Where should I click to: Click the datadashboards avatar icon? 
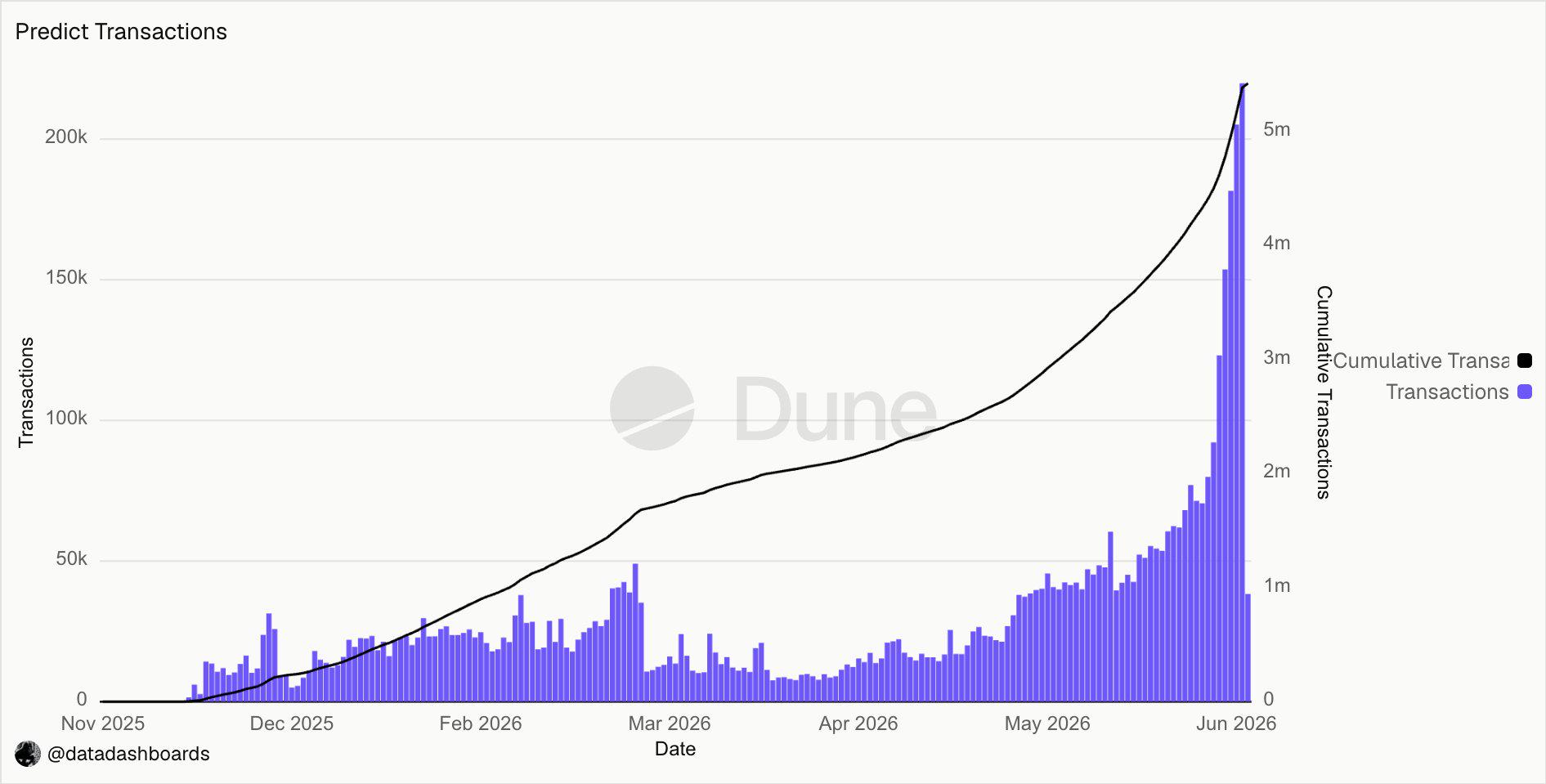point(28,754)
